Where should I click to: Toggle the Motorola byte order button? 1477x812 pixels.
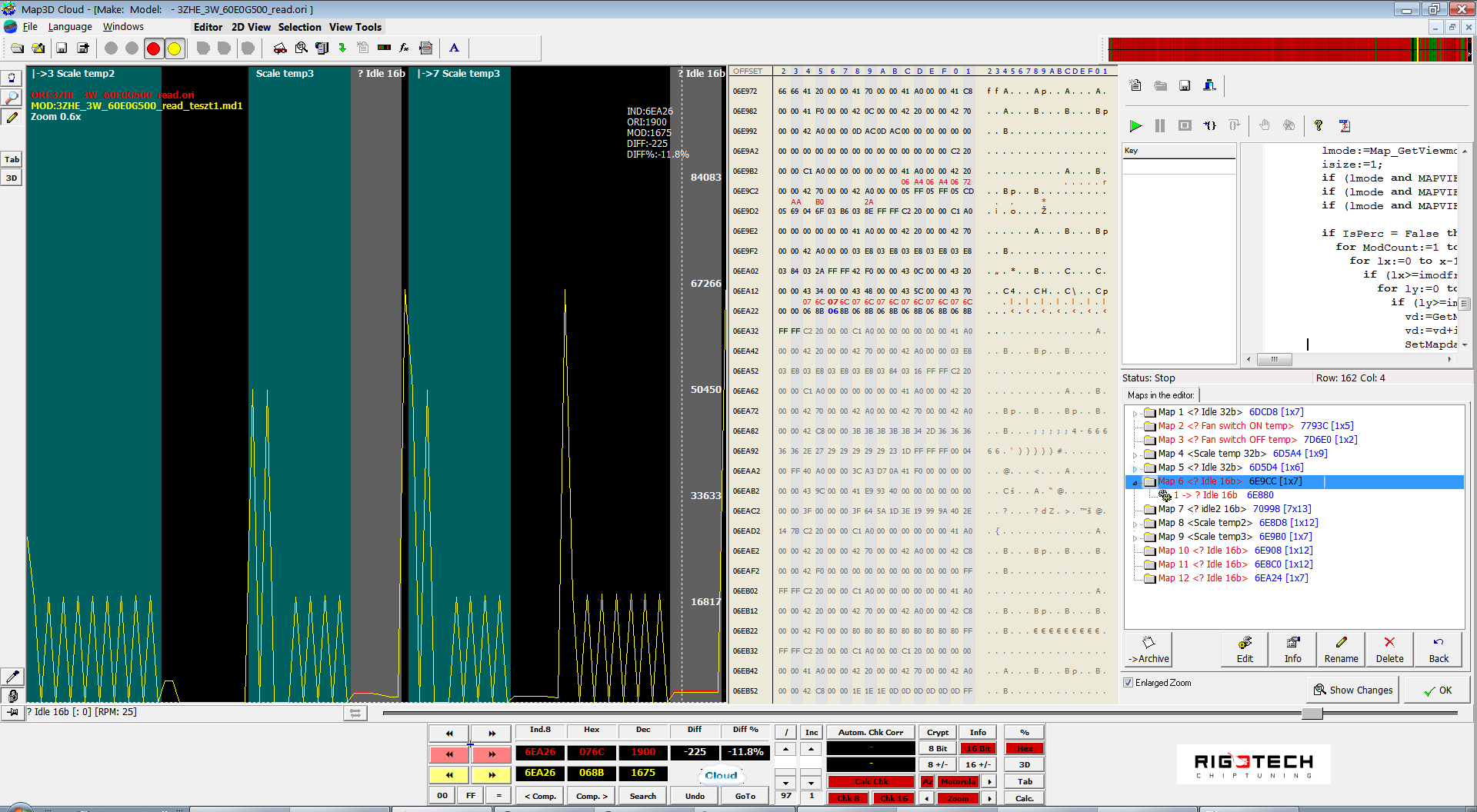959,781
